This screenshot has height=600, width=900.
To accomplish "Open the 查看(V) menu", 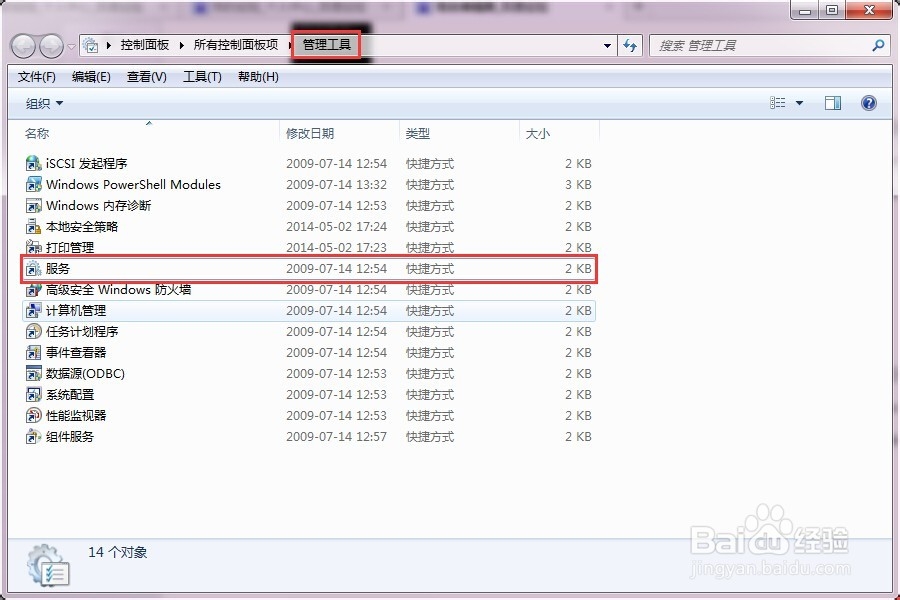I will [146, 76].
